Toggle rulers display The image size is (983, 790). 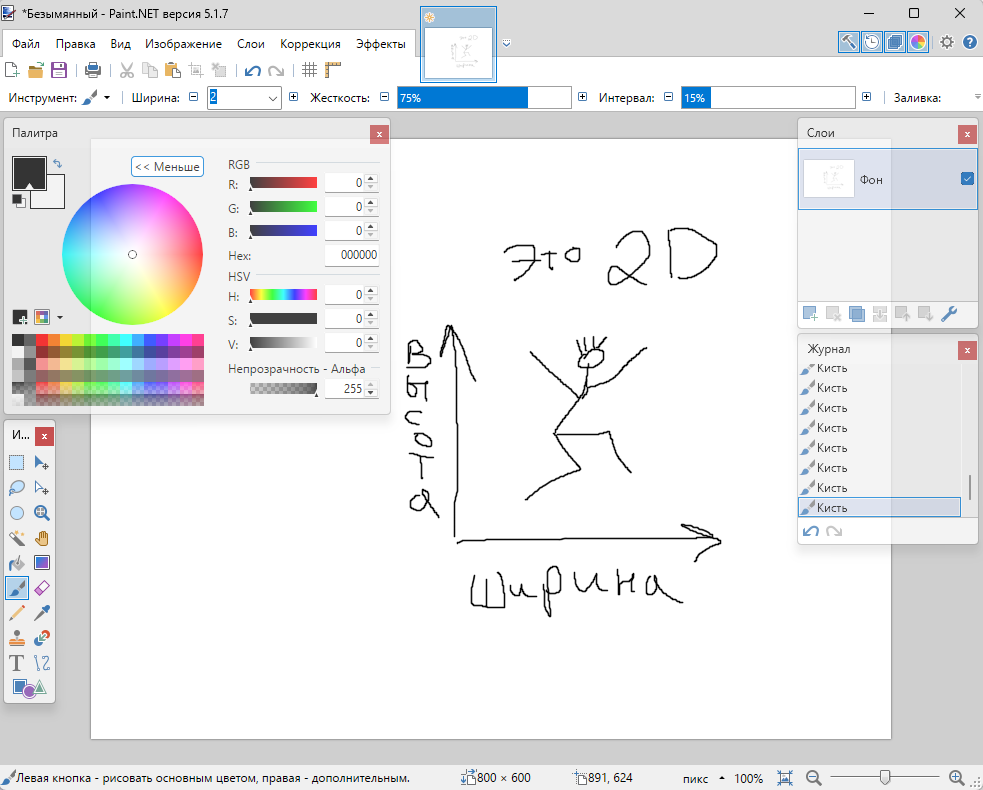[333, 70]
